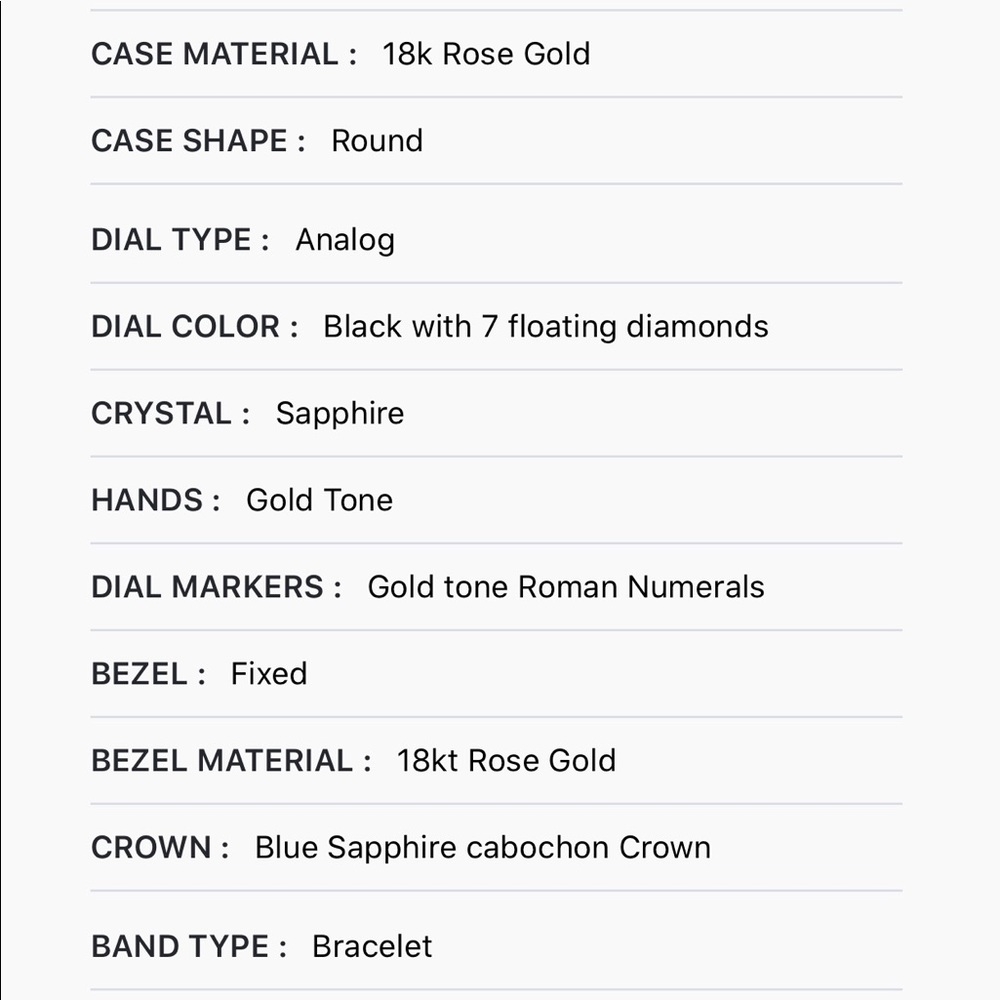Click the DIAL MARKERS label

coord(217,587)
